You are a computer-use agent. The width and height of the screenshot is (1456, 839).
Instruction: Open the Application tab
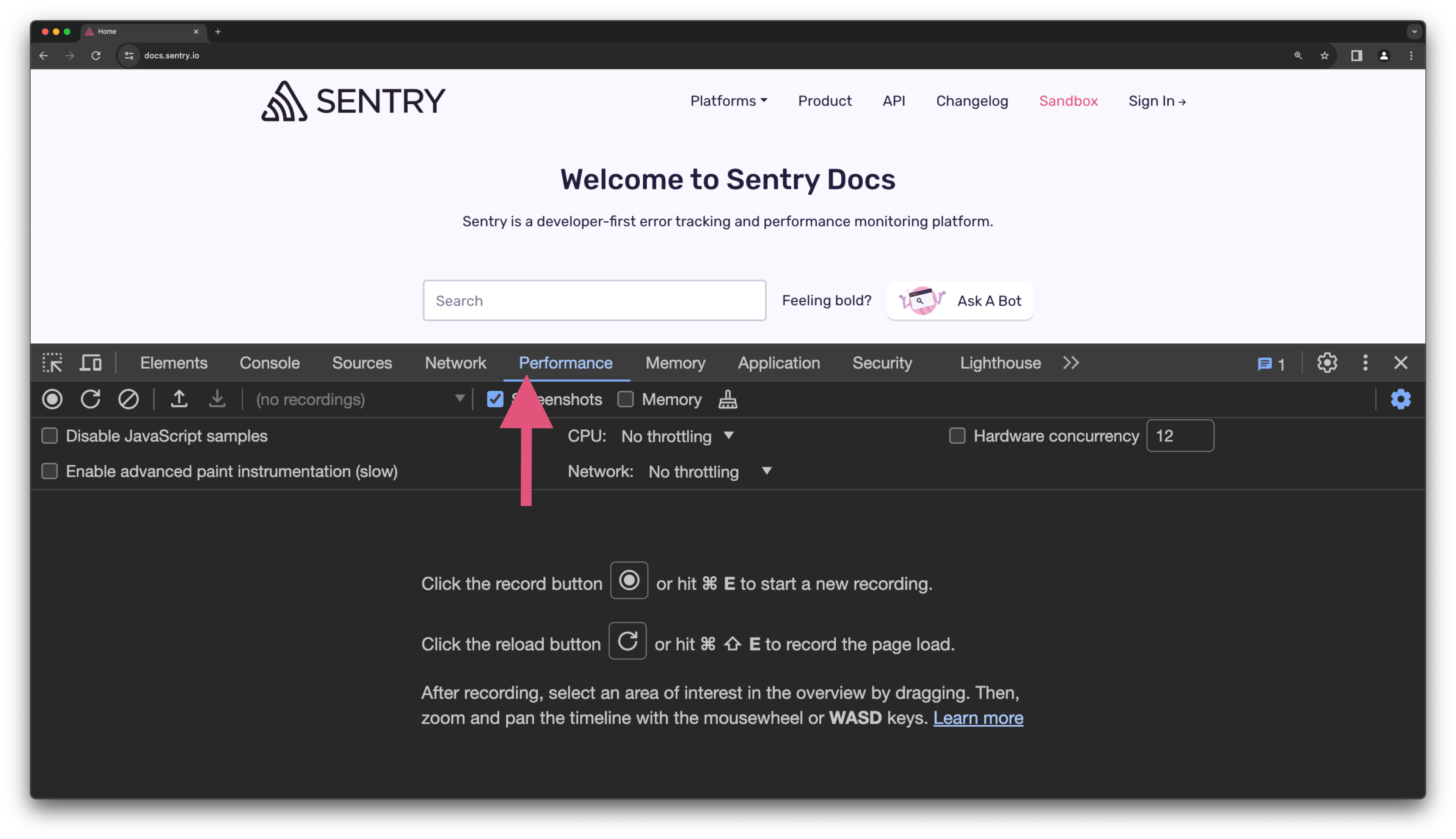779,363
